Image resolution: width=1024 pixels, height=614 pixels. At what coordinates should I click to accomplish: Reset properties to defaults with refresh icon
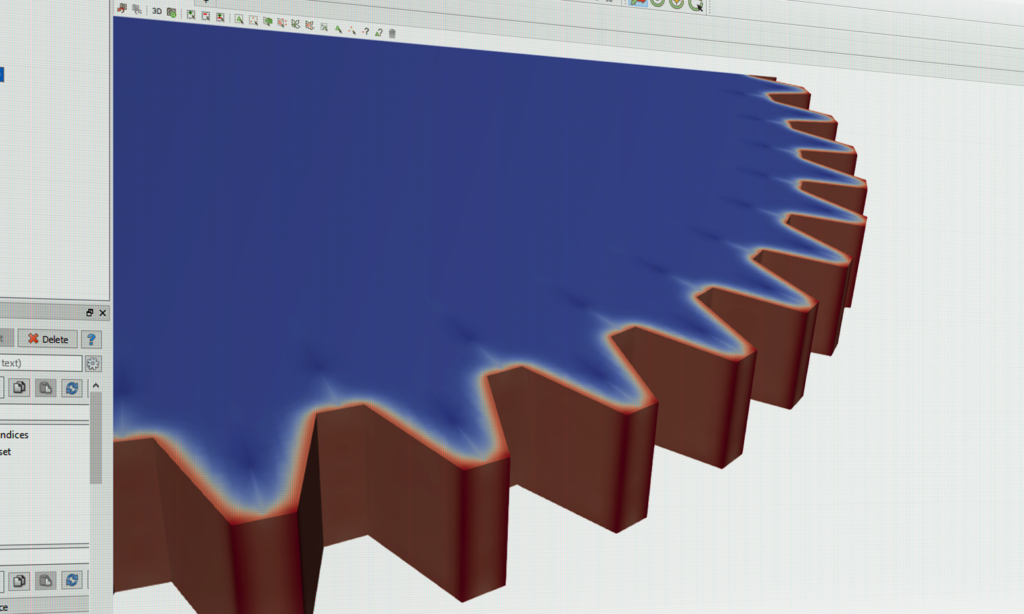[72, 388]
